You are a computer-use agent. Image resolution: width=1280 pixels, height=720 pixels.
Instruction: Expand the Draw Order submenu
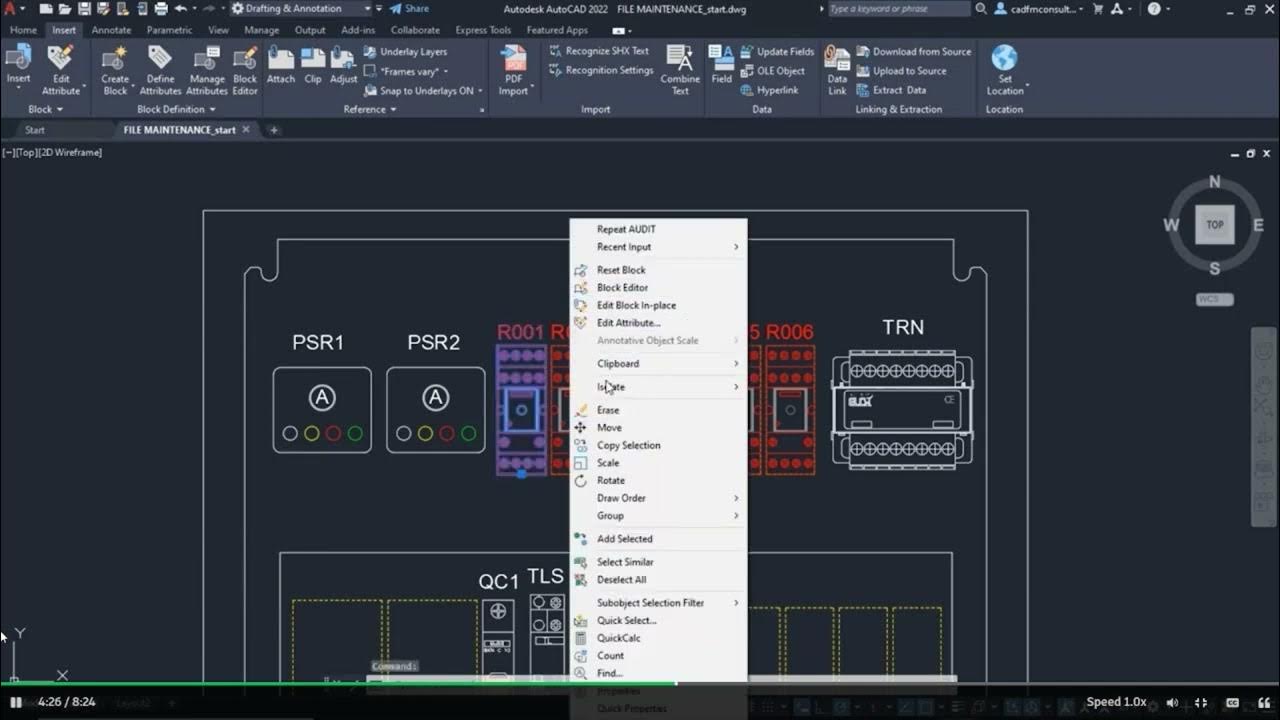coord(658,498)
